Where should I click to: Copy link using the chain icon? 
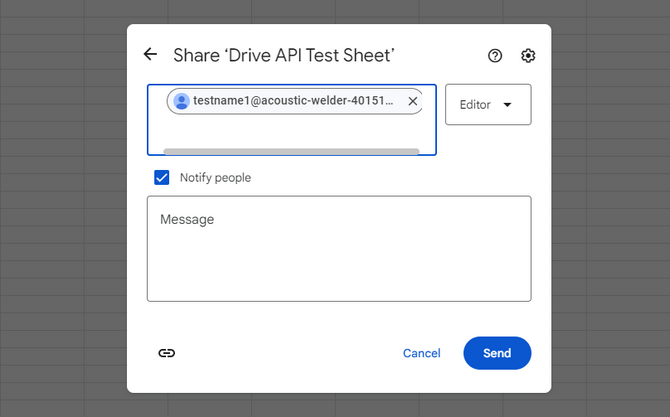point(167,353)
